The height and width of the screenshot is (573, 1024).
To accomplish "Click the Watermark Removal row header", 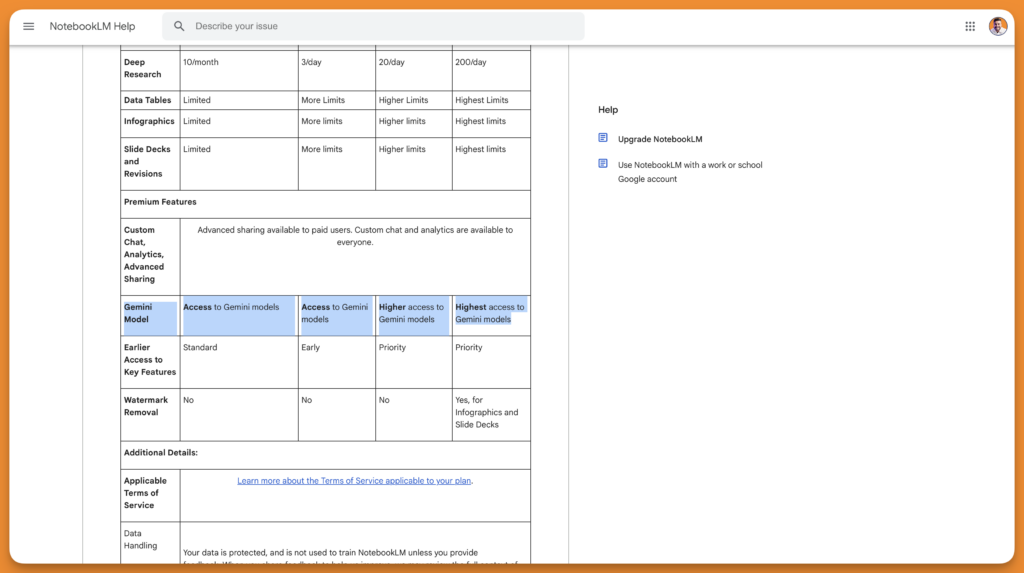I will pos(146,406).
